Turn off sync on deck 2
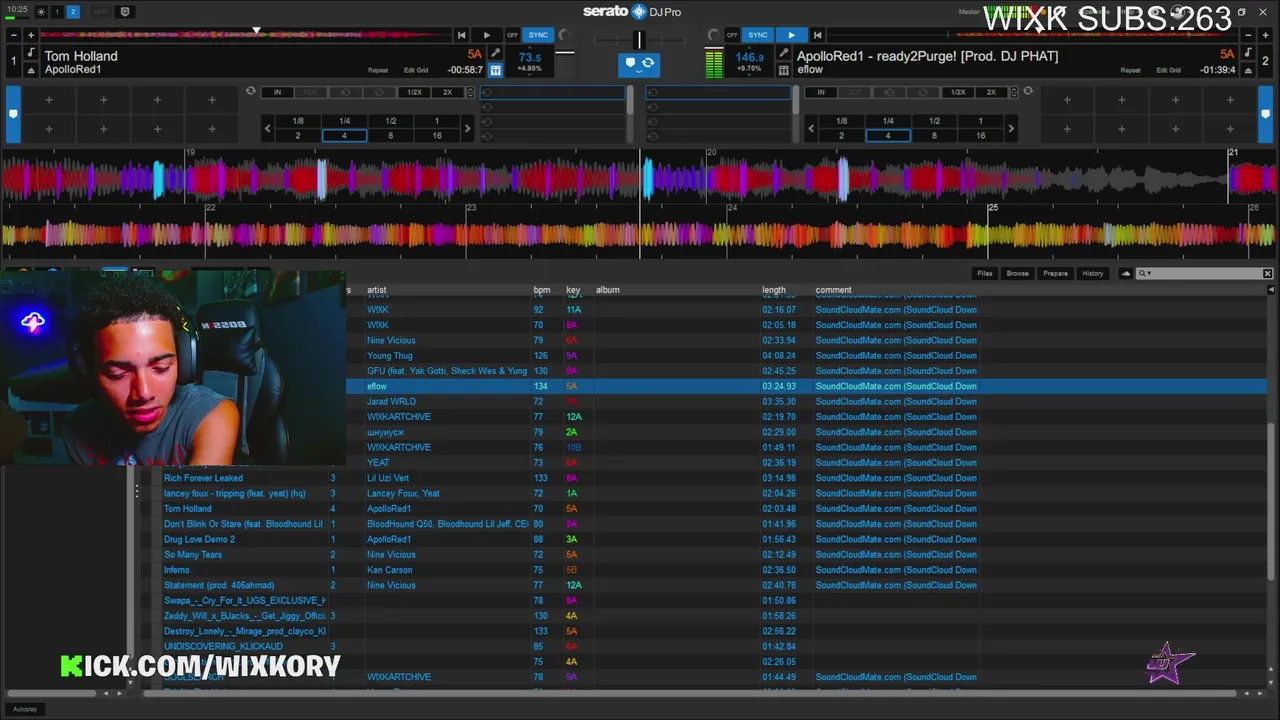Screen dimensions: 1280x720 pos(732,35)
